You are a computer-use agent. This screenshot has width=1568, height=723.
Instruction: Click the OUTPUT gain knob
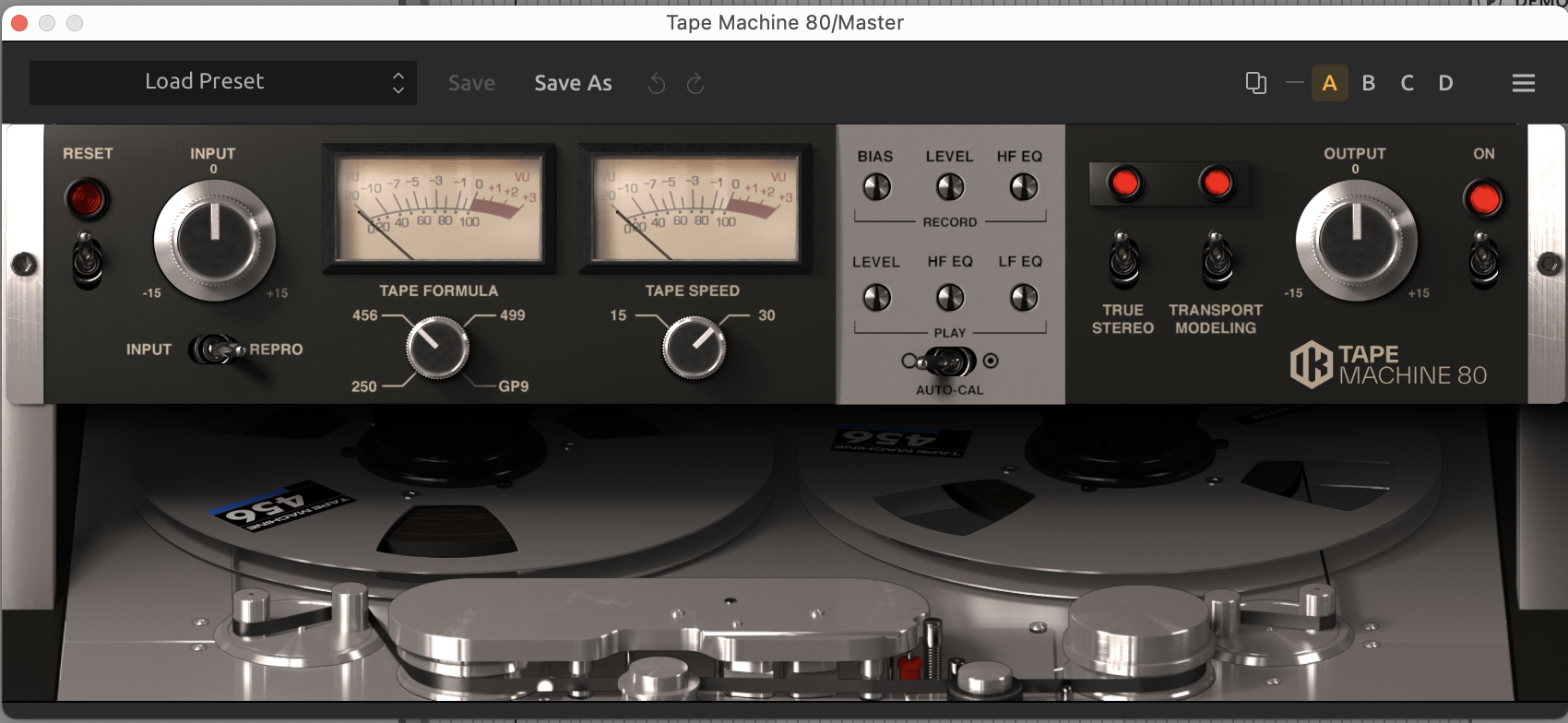[1356, 240]
